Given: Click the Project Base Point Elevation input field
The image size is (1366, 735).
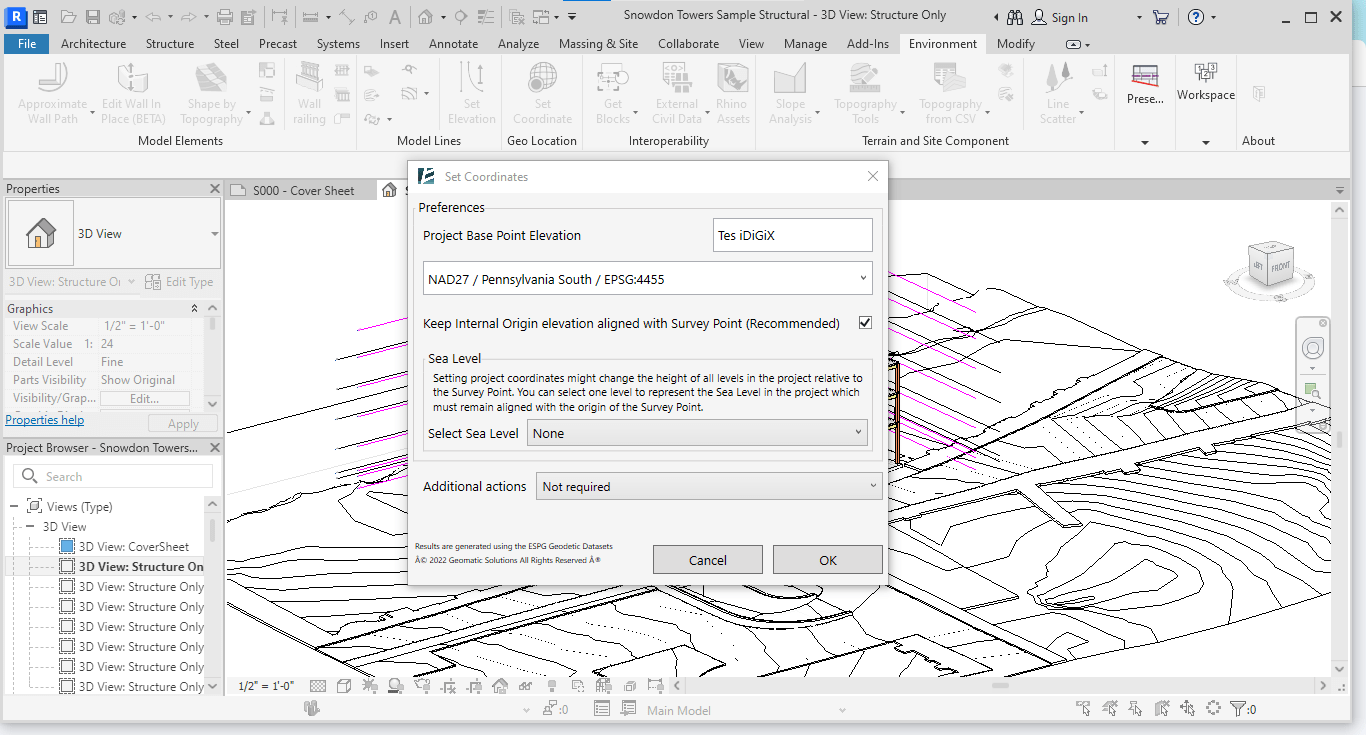Looking at the screenshot, I should coord(793,236).
